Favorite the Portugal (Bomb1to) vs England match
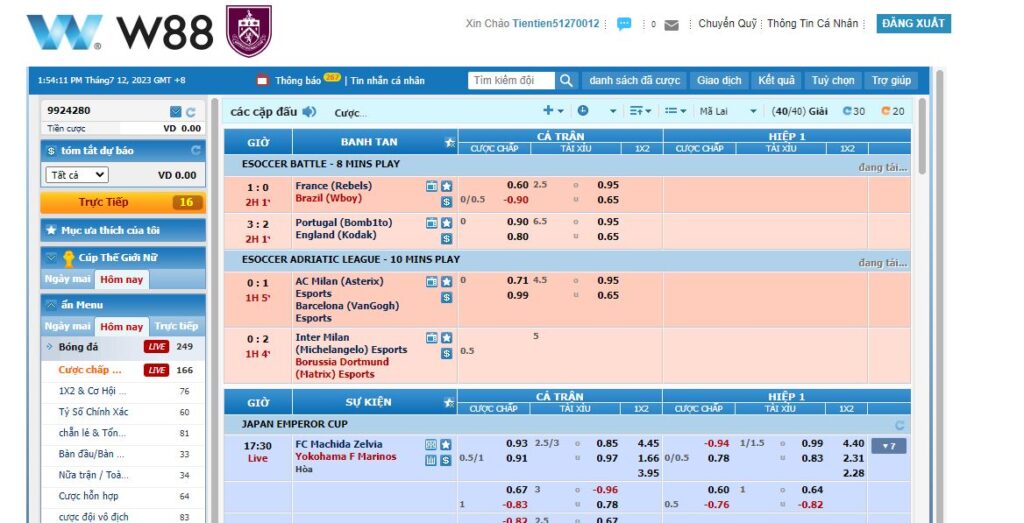The width and height of the screenshot is (1024, 523). click(x=446, y=223)
